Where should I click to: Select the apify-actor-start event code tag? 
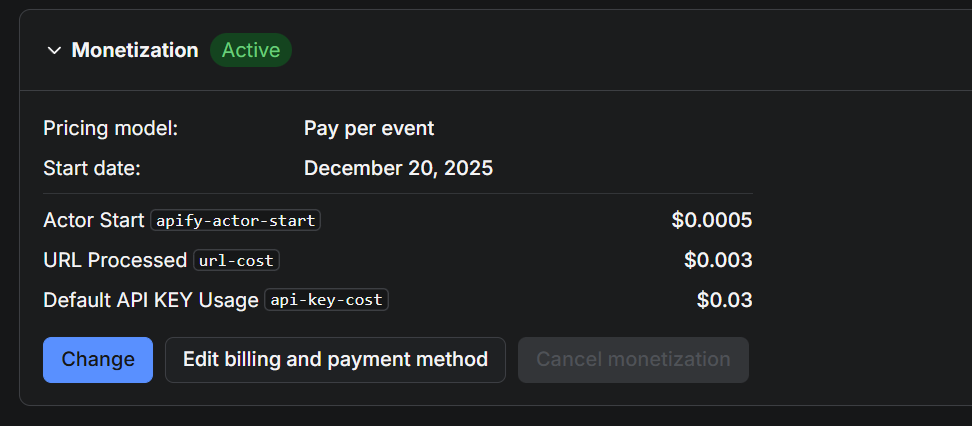(x=236, y=221)
